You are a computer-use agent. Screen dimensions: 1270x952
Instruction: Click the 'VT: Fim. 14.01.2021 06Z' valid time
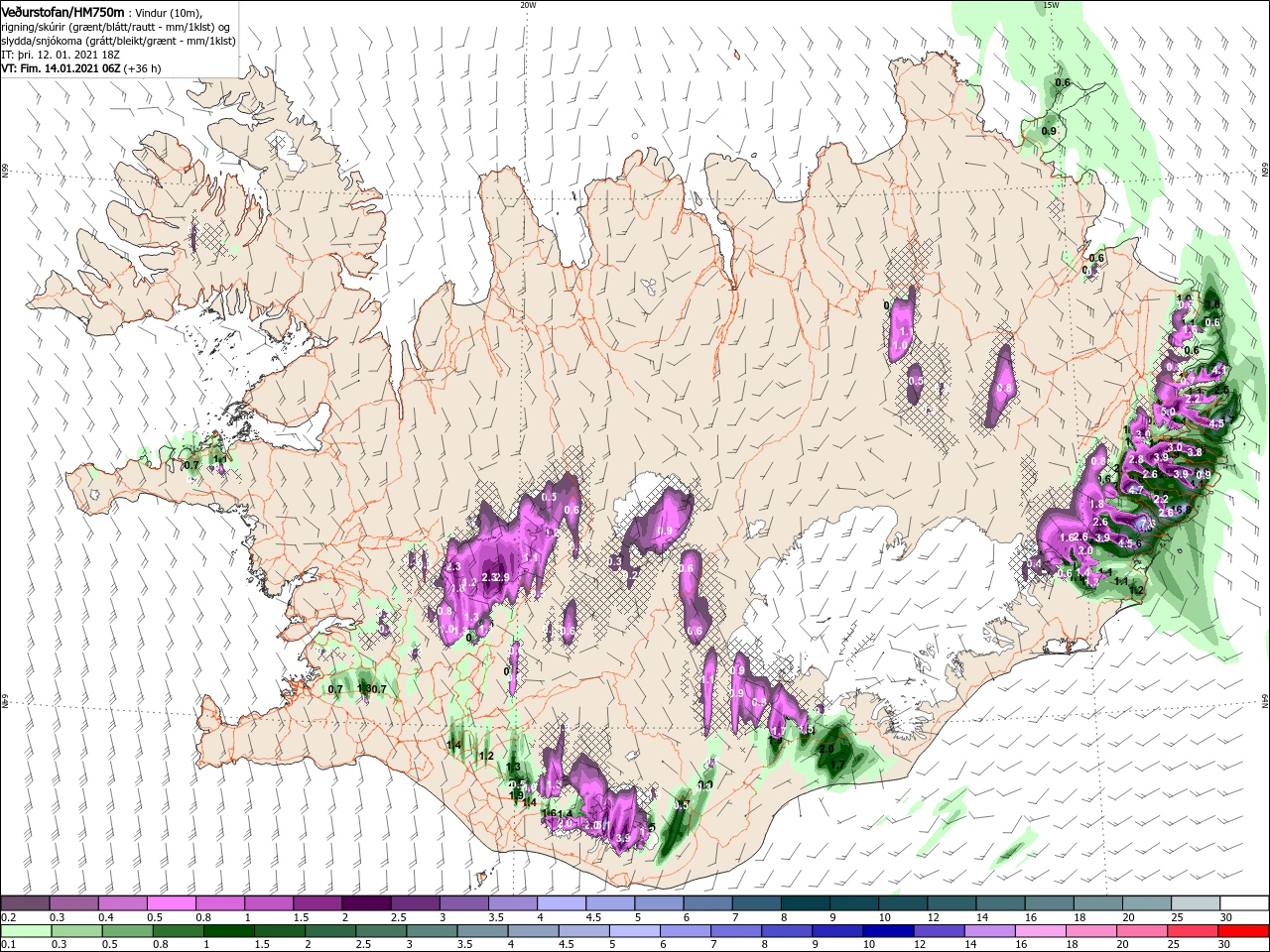(x=62, y=69)
